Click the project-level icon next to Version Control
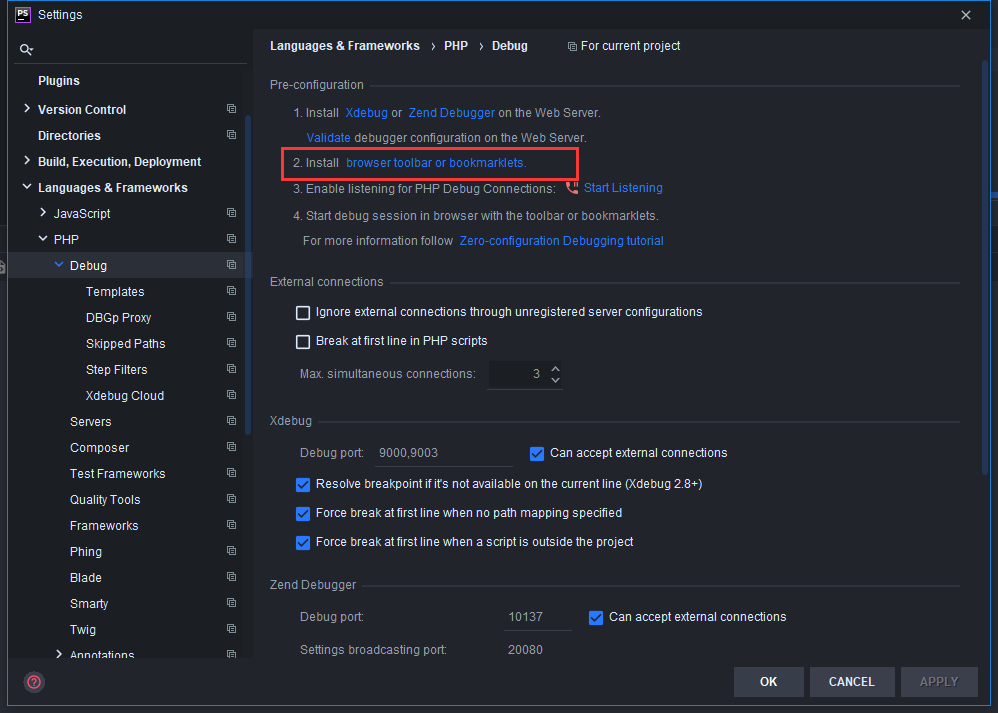998x713 pixels. click(232, 109)
